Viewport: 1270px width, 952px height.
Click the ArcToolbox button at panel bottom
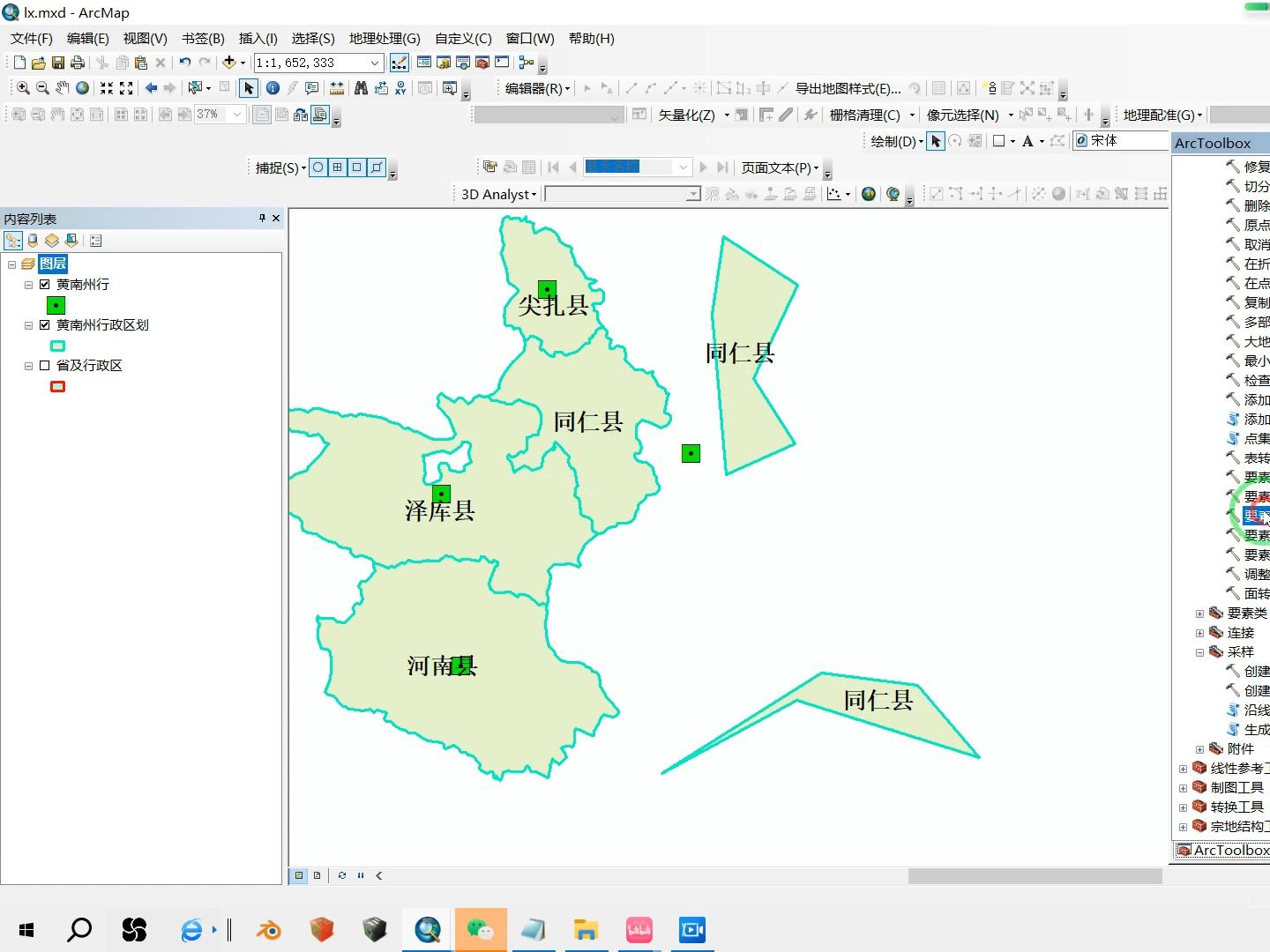pyautogui.click(x=1221, y=850)
